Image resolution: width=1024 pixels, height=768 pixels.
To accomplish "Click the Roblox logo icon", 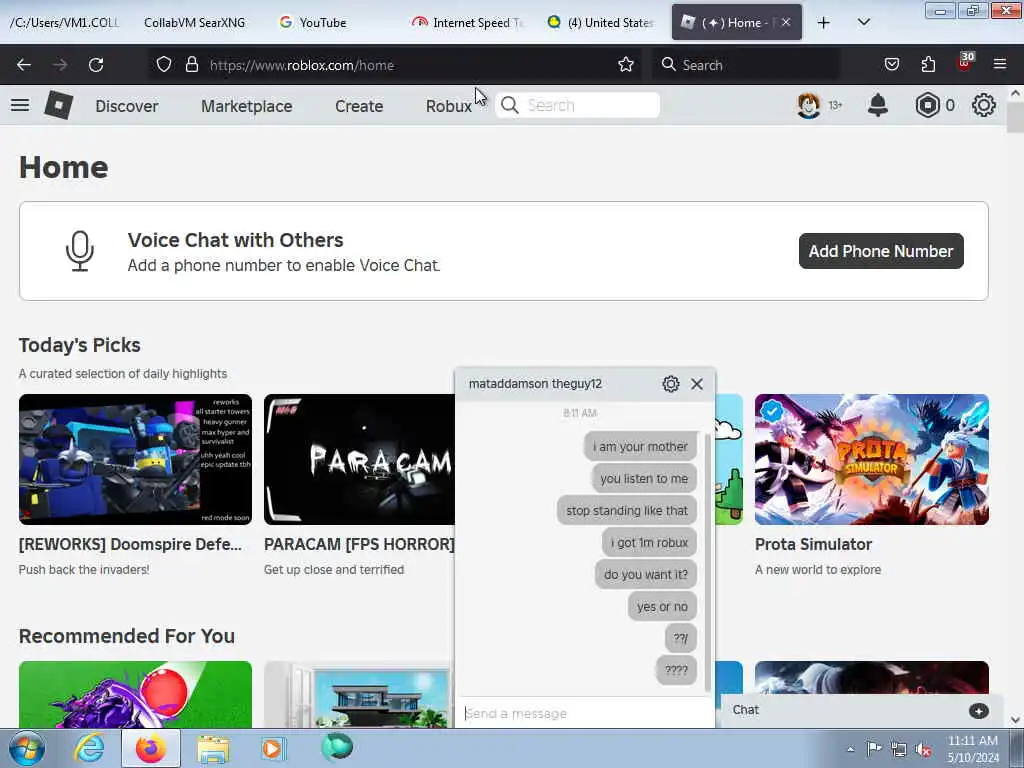I will pyautogui.click(x=59, y=105).
